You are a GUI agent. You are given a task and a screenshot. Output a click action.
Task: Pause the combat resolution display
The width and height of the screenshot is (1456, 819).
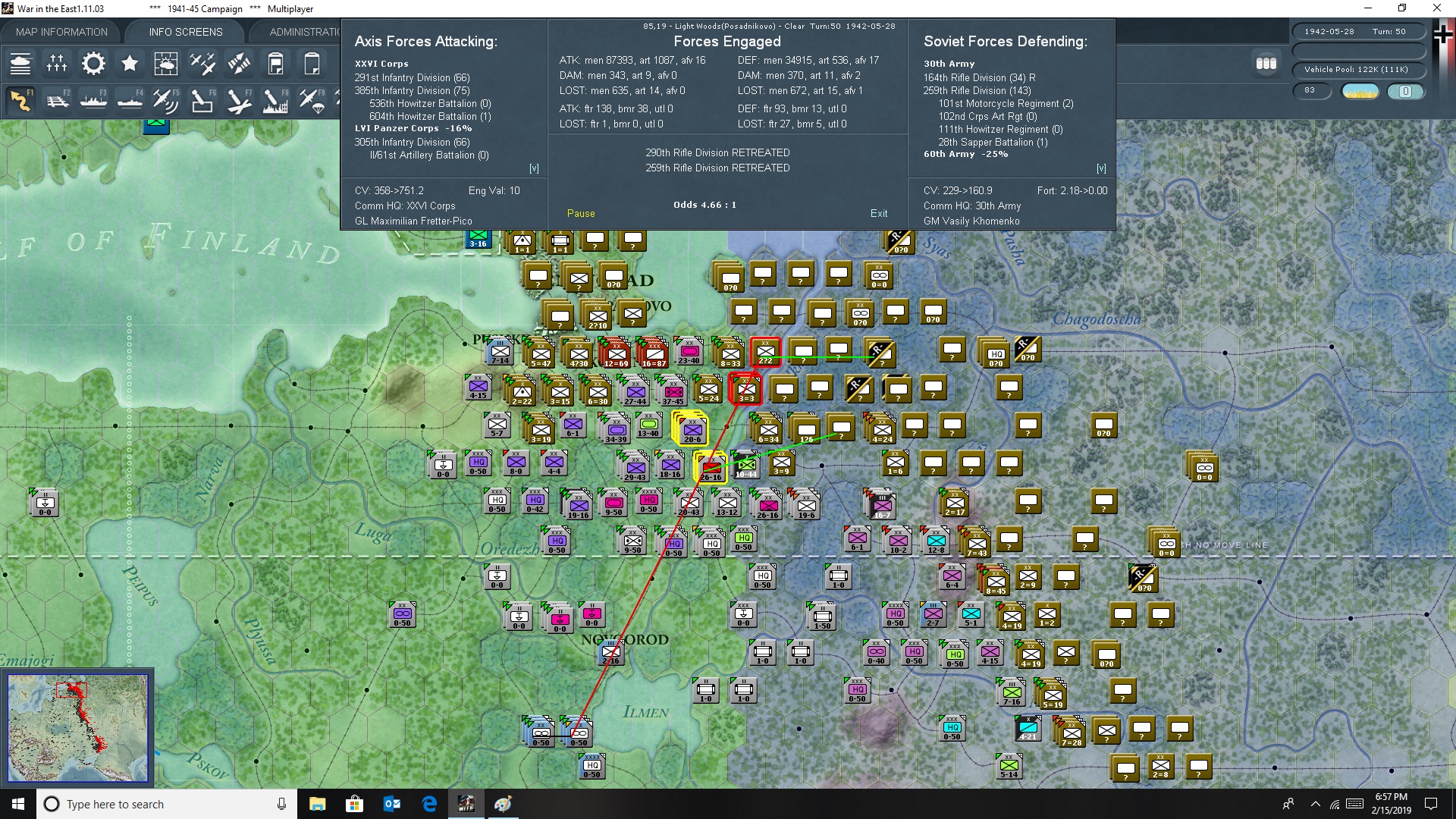coord(581,213)
